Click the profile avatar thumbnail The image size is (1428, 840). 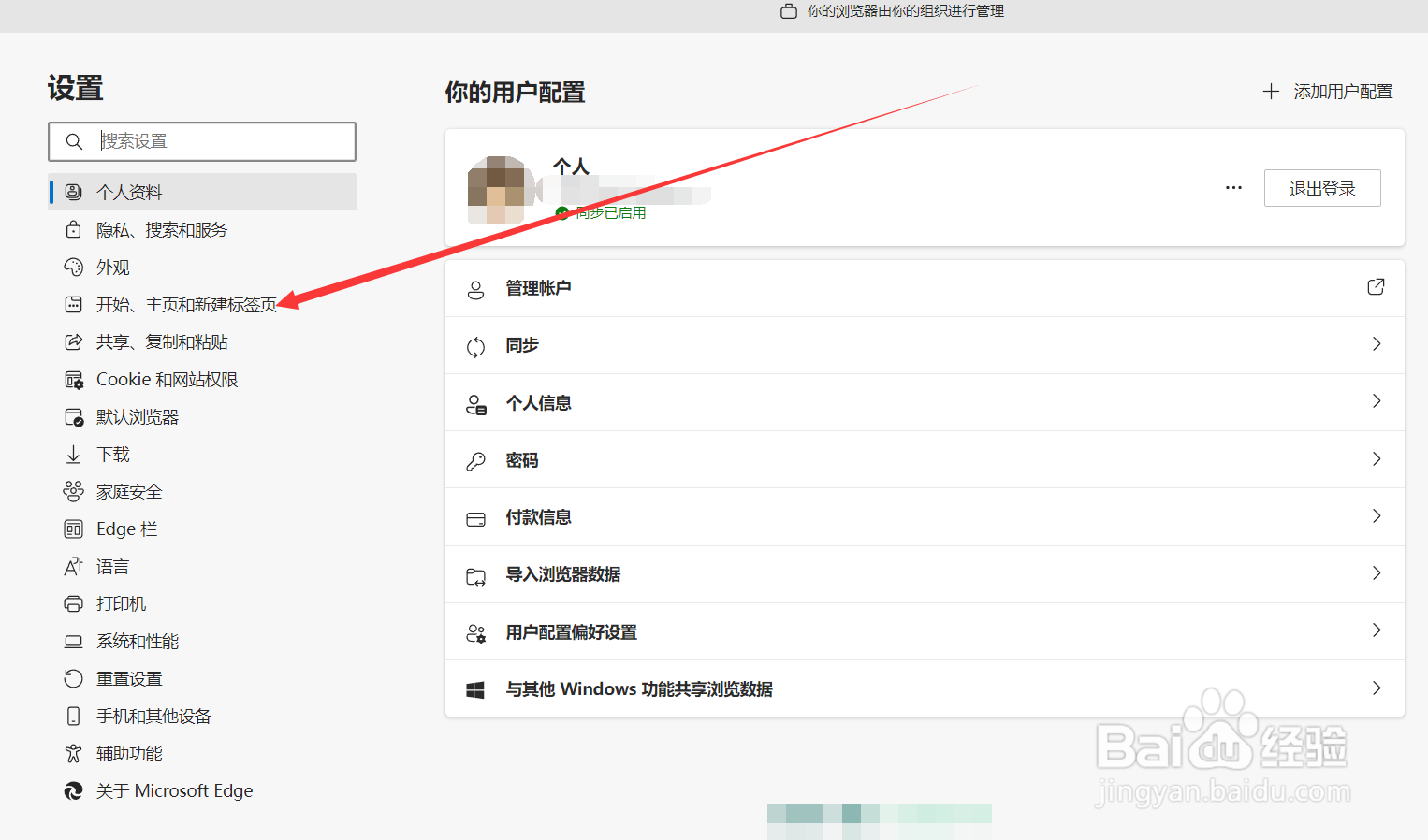[500, 190]
